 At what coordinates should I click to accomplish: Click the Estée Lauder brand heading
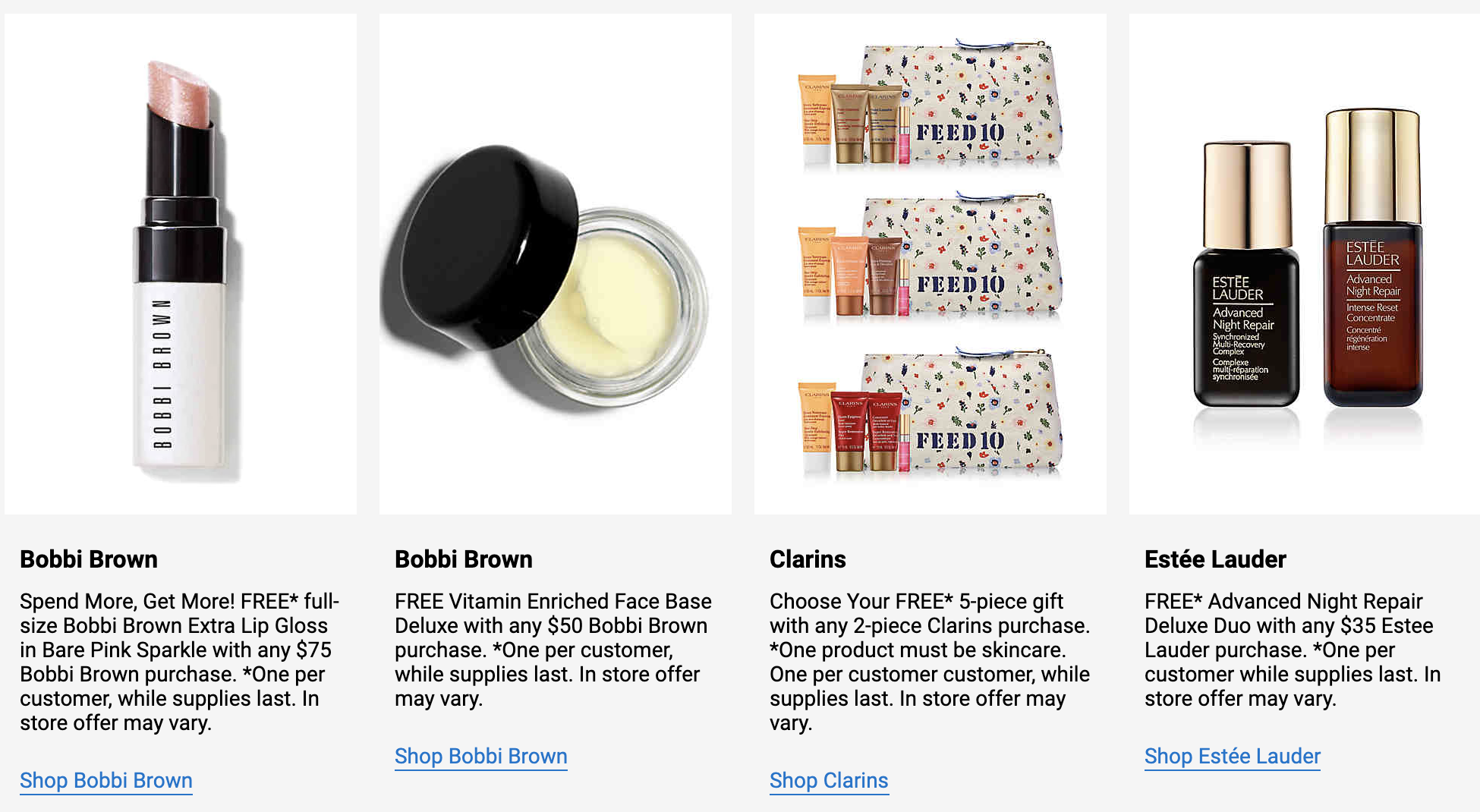pyautogui.click(x=1215, y=559)
